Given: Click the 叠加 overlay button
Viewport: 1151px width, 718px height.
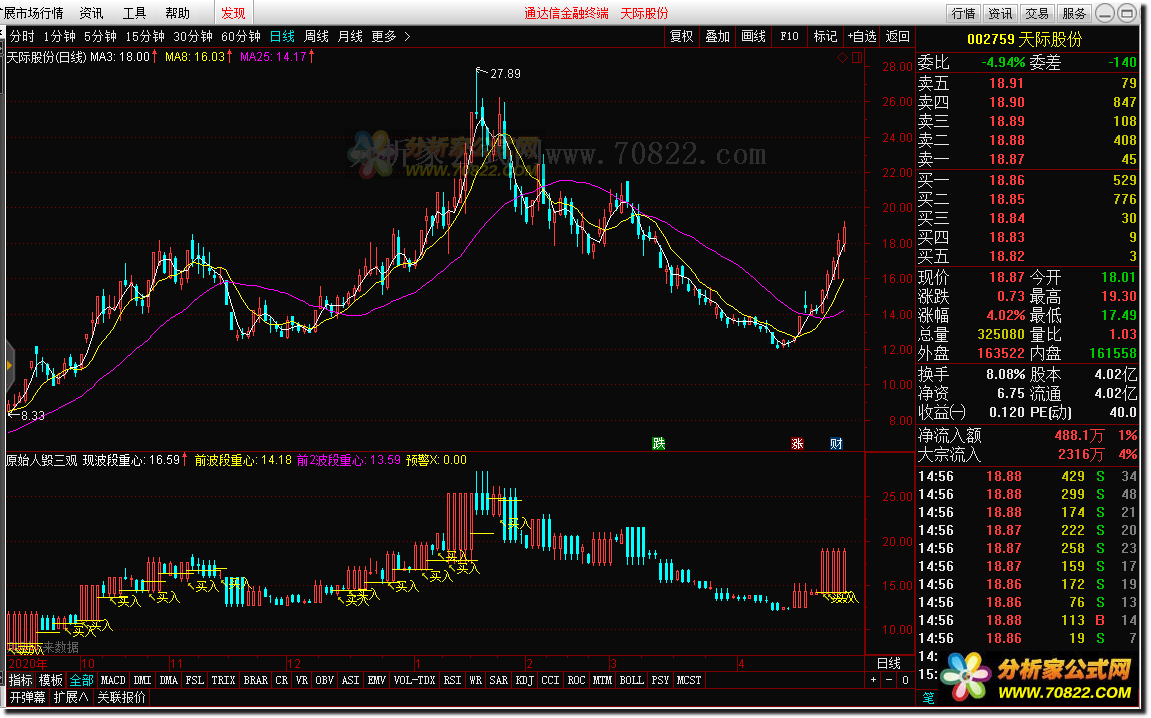Looking at the screenshot, I should click(x=717, y=36).
